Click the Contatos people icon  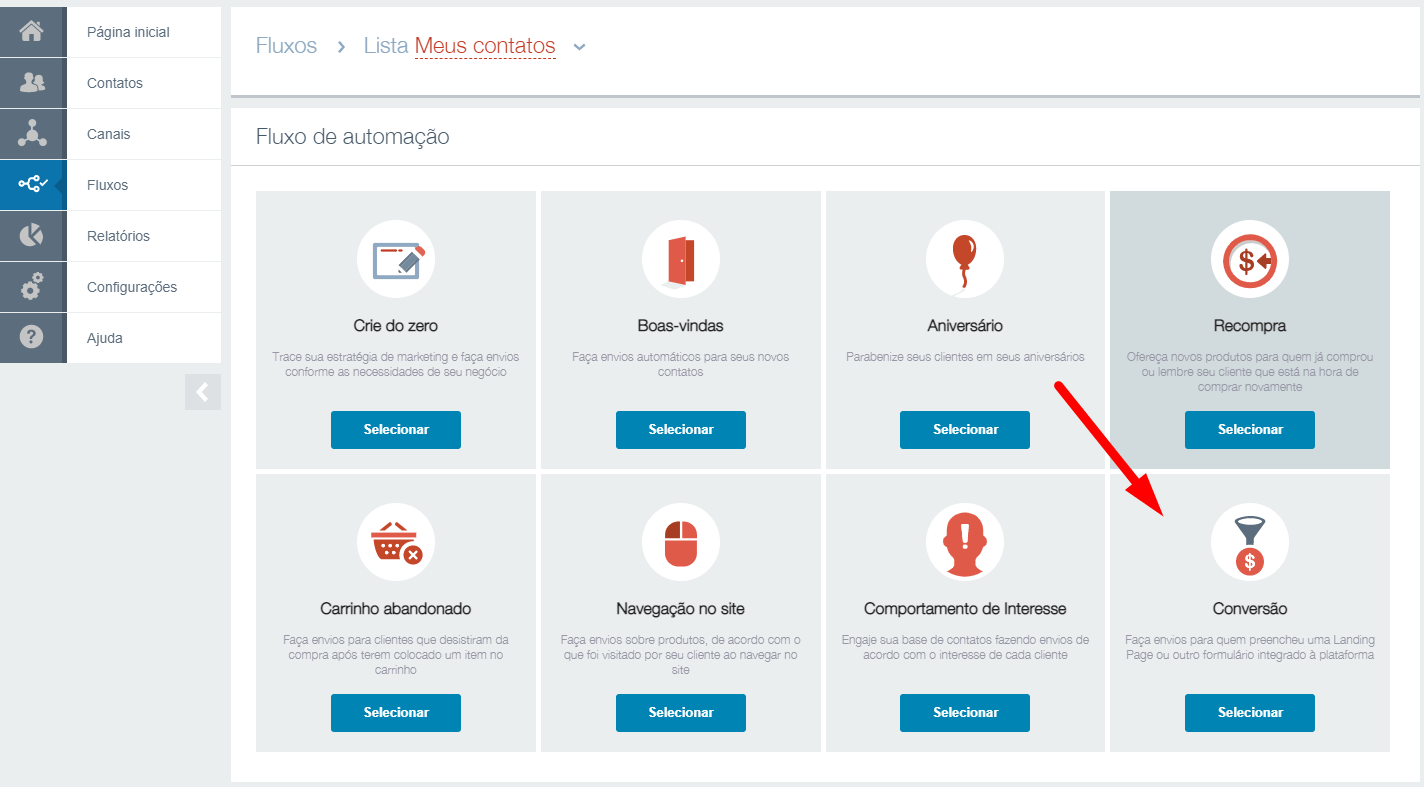coord(32,83)
